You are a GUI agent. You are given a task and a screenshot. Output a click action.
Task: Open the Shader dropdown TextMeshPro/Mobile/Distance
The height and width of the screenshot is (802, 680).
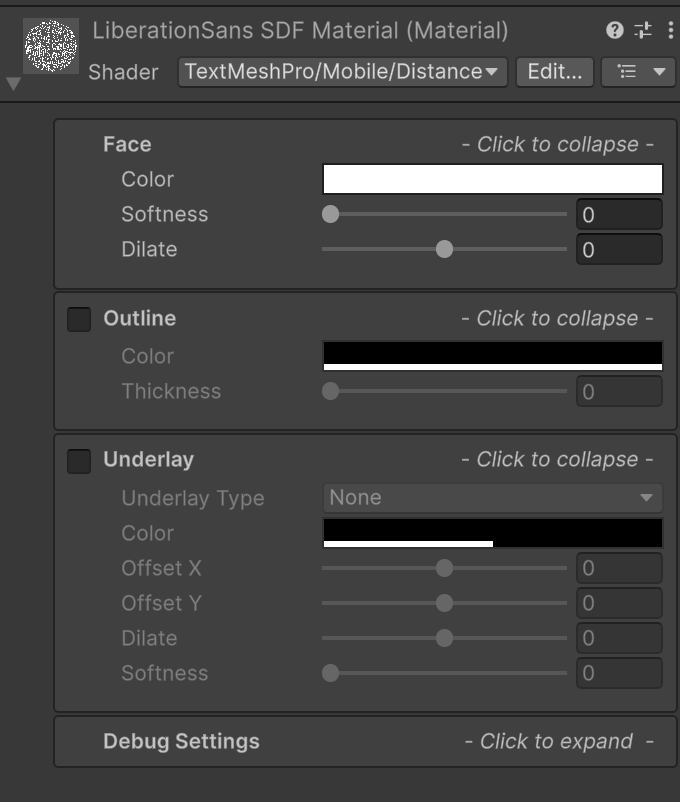click(x=342, y=72)
